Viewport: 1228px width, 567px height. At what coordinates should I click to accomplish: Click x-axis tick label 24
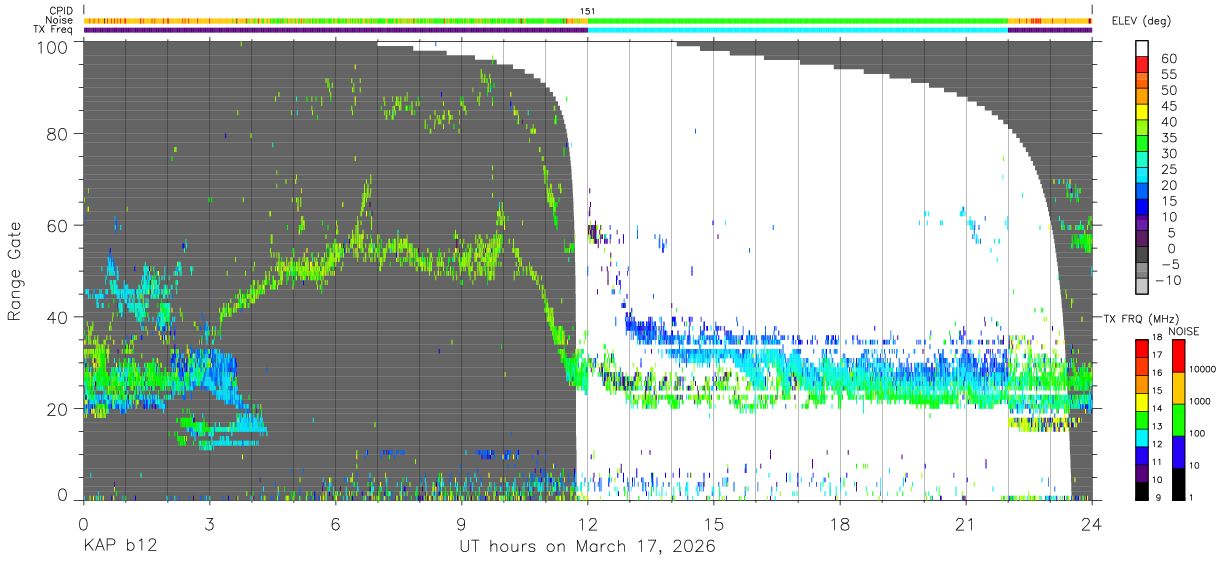(1092, 524)
